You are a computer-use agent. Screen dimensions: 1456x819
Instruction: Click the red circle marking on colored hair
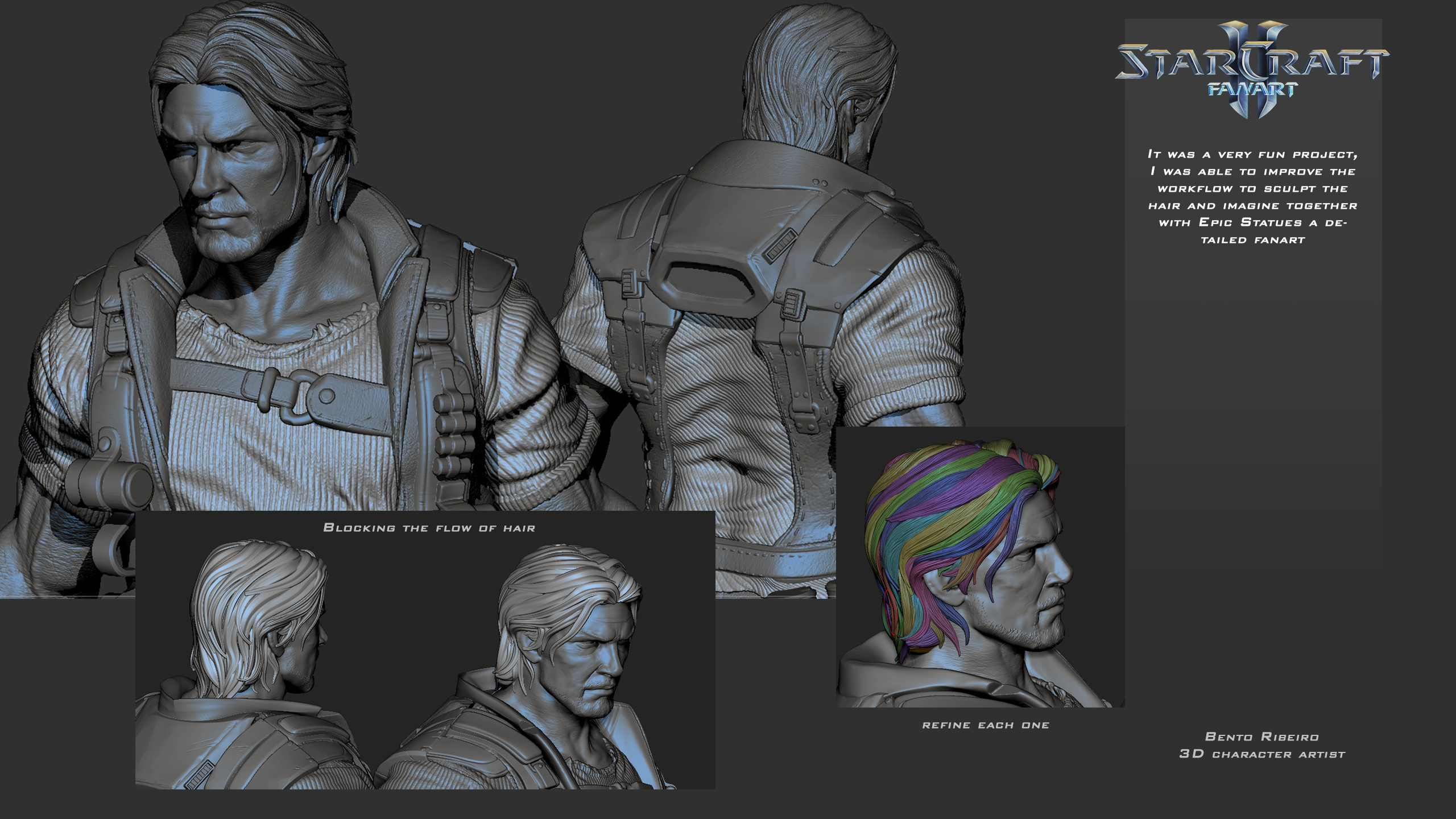891,613
